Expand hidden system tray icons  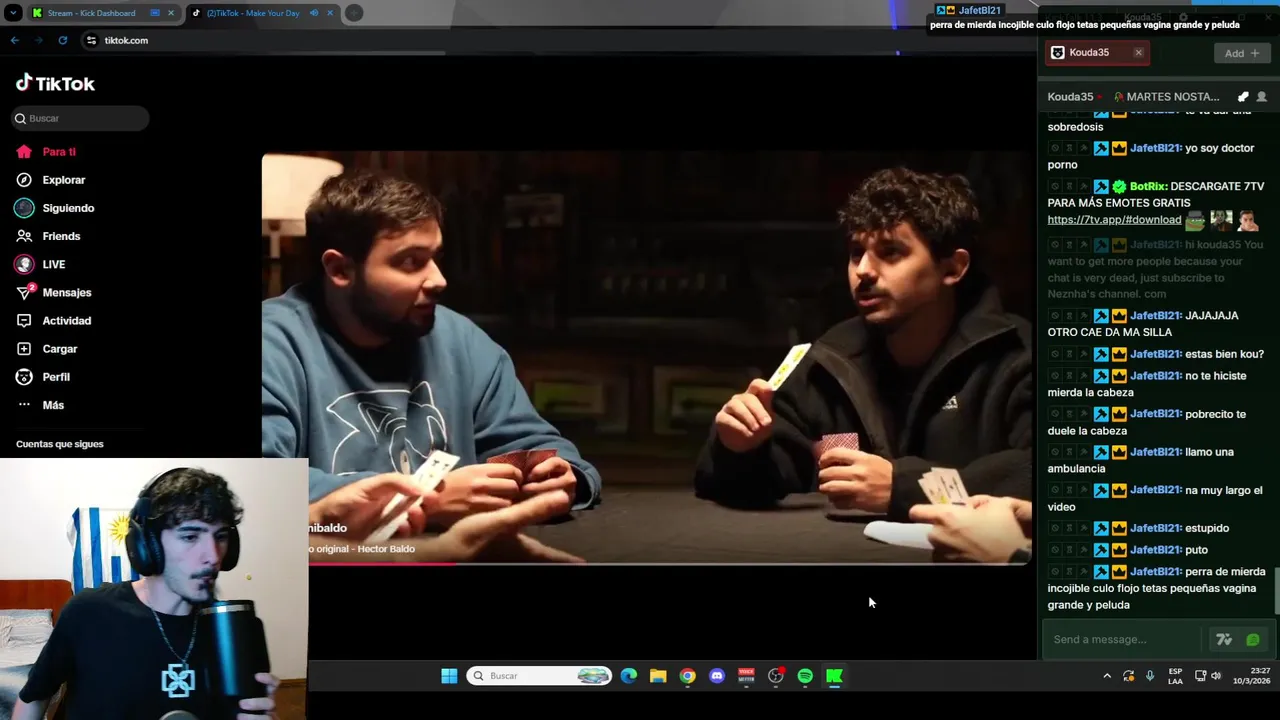tap(1107, 676)
